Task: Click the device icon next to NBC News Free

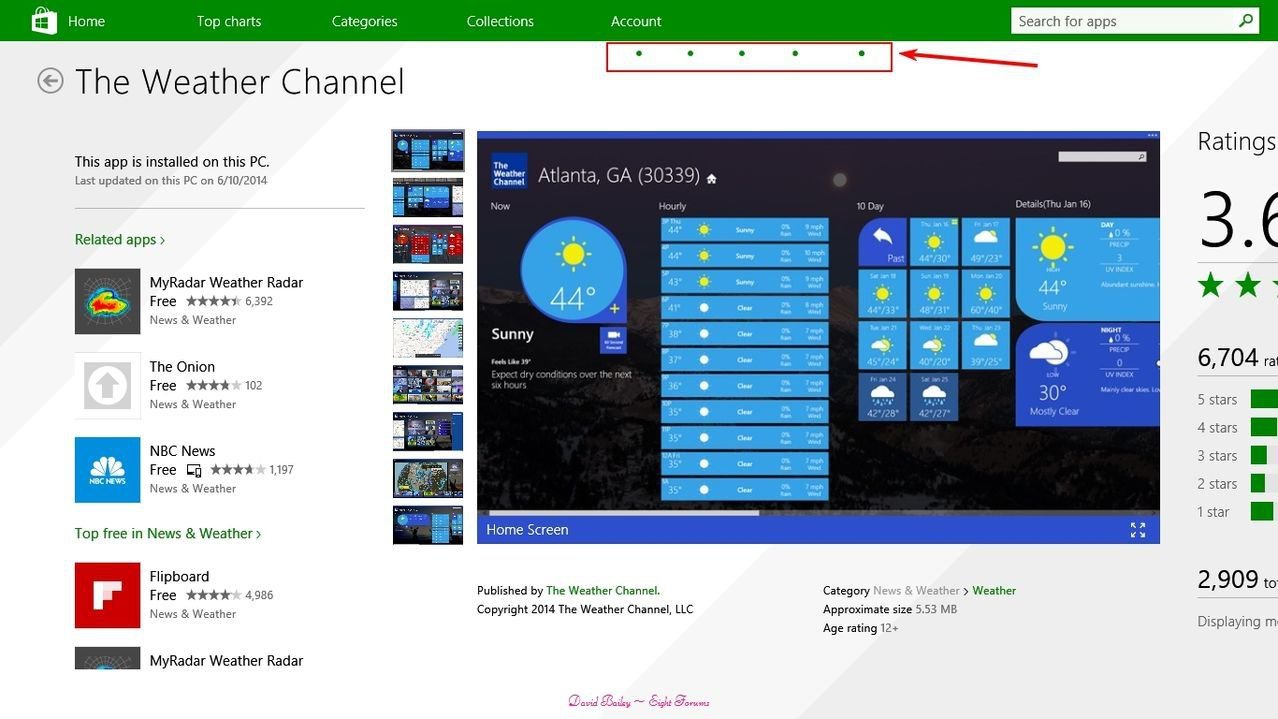Action: pos(194,470)
